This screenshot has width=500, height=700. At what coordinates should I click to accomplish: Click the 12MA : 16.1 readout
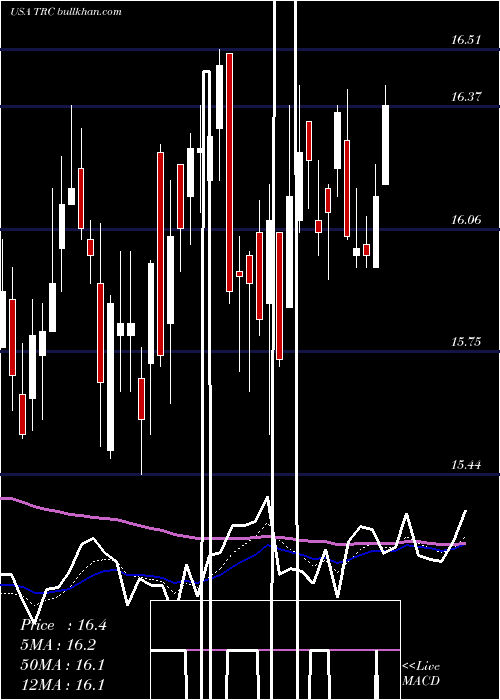[x=62, y=684]
